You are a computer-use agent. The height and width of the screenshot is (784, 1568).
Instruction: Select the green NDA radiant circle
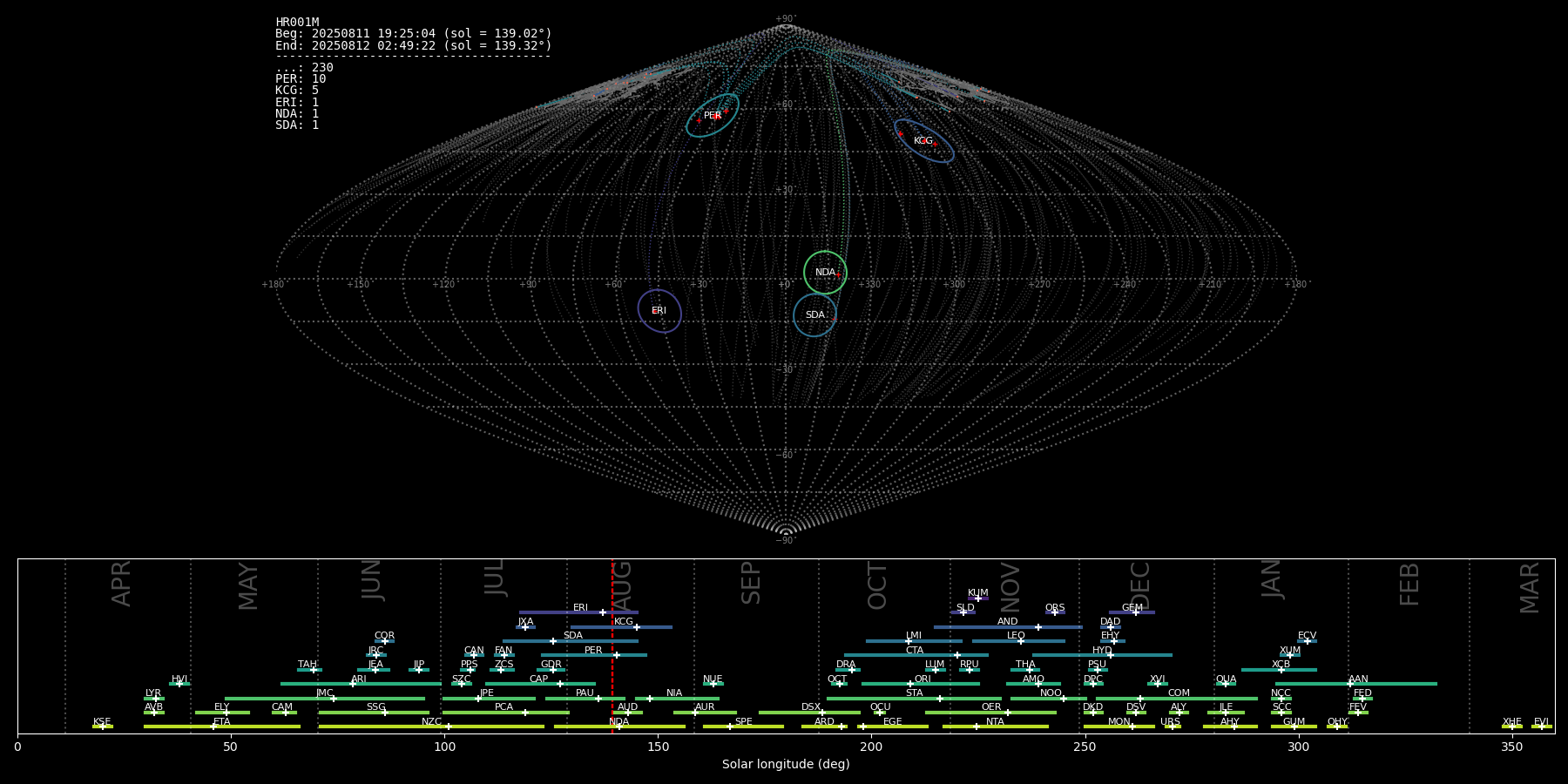[825, 273]
